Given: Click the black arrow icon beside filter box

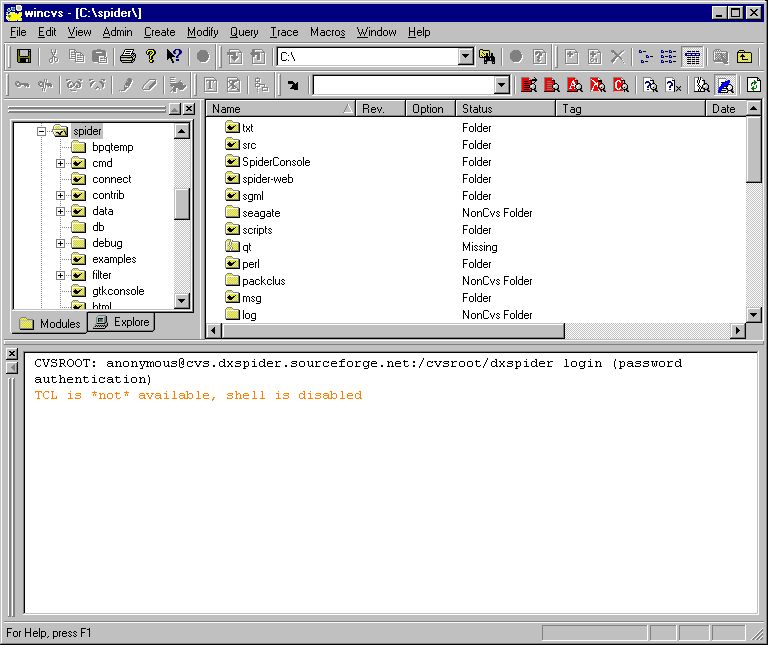Looking at the screenshot, I should click(293, 85).
